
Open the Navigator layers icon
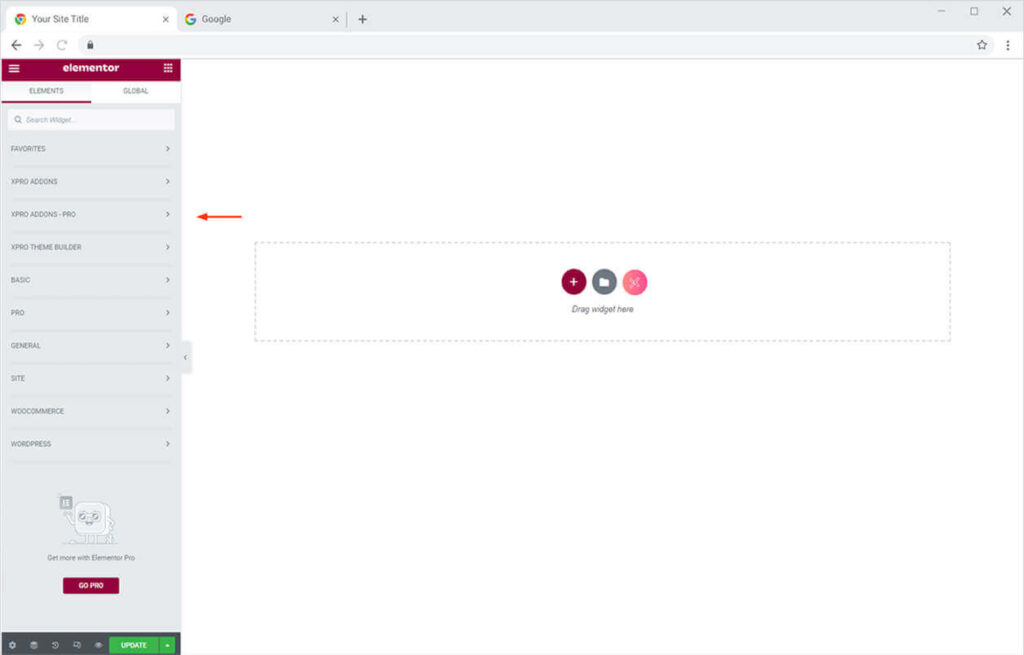point(34,645)
